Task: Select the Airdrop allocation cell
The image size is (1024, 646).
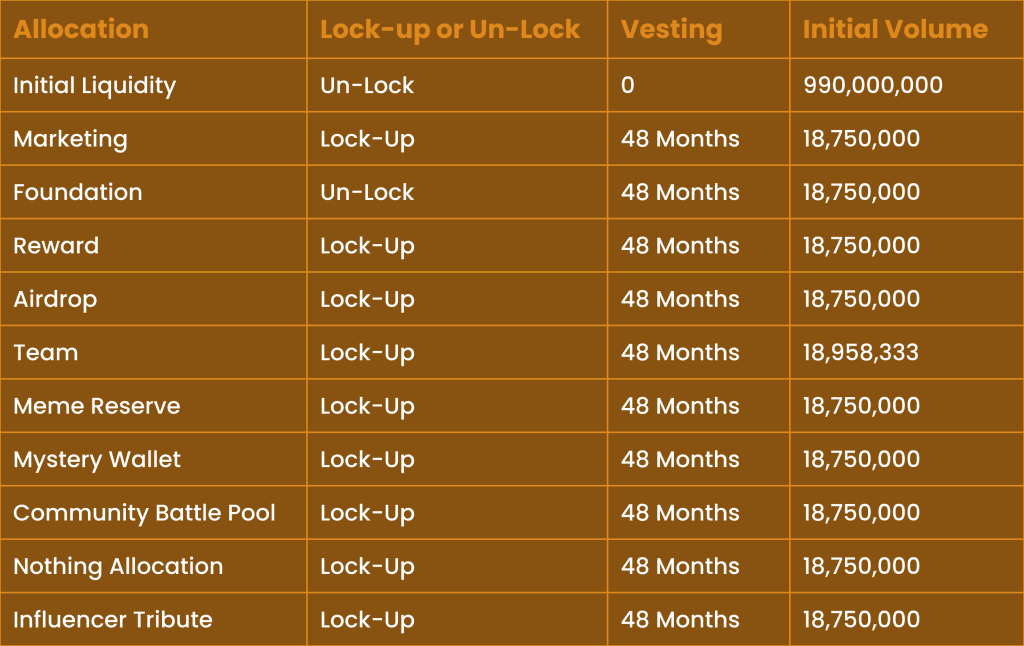Action: click(55, 299)
